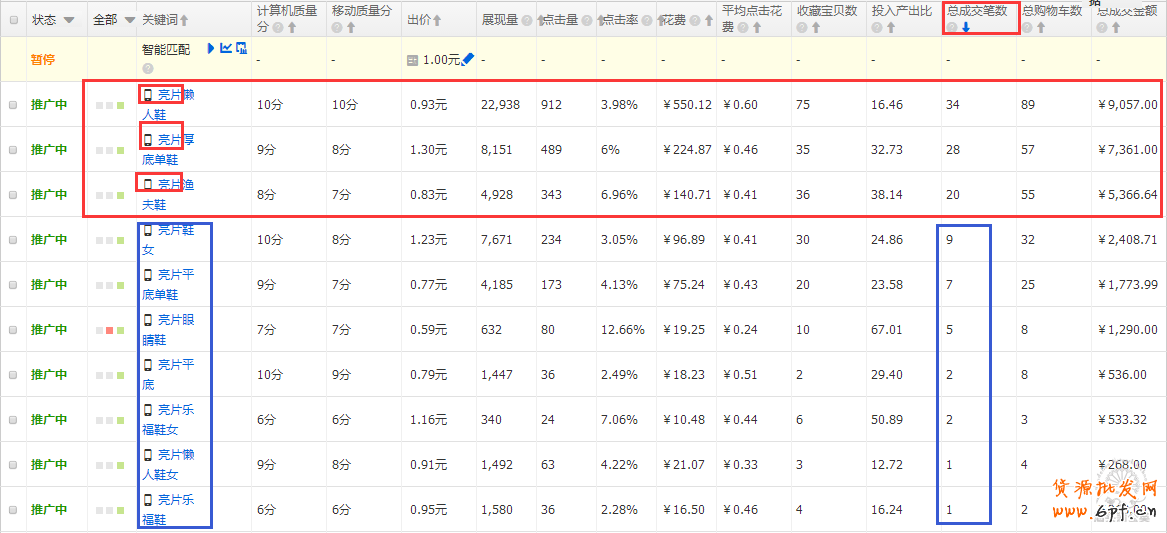
Task: Check the box for the 亮片懒人鞋 row
Action: point(13,104)
